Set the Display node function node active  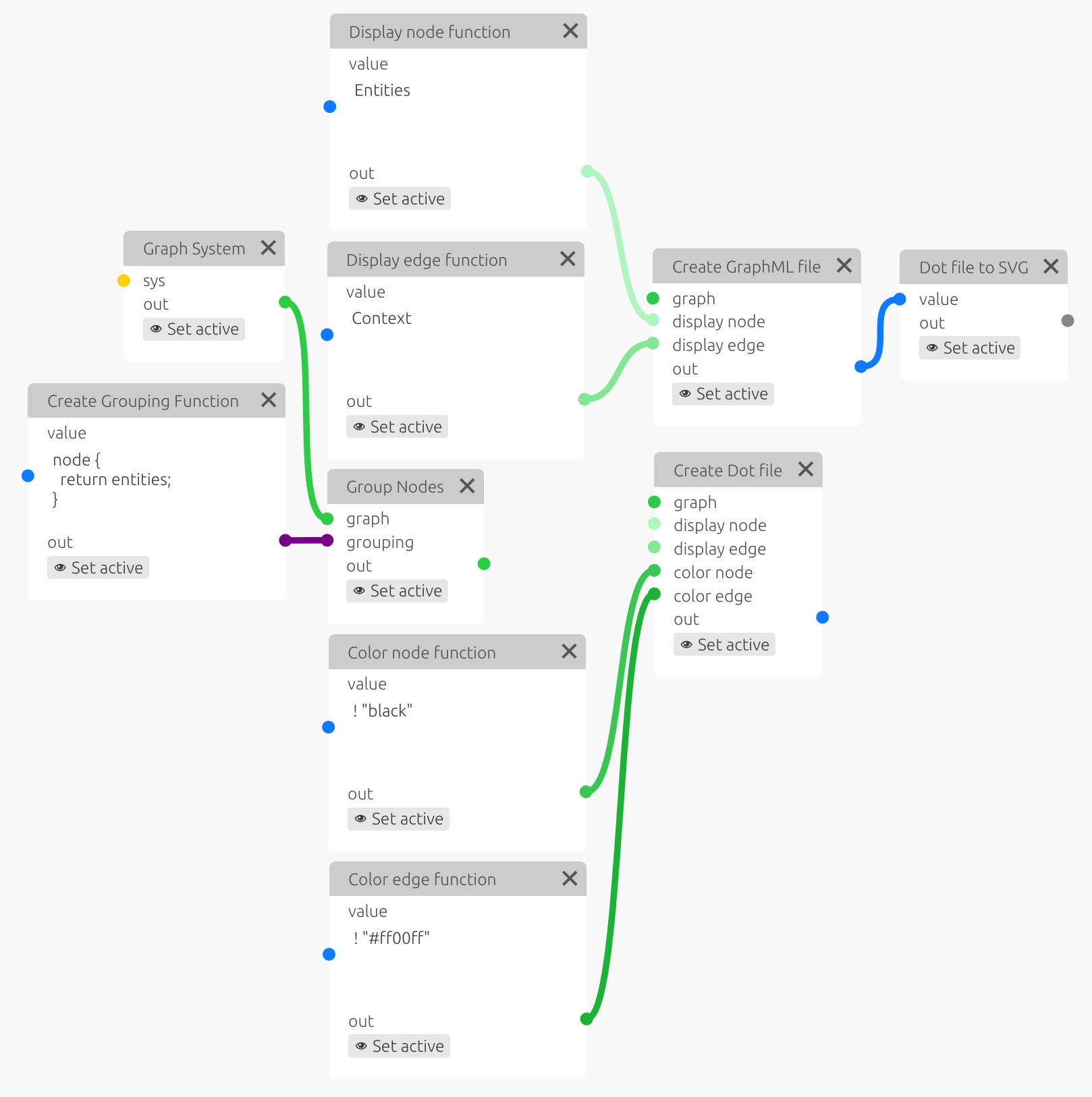coord(400,199)
